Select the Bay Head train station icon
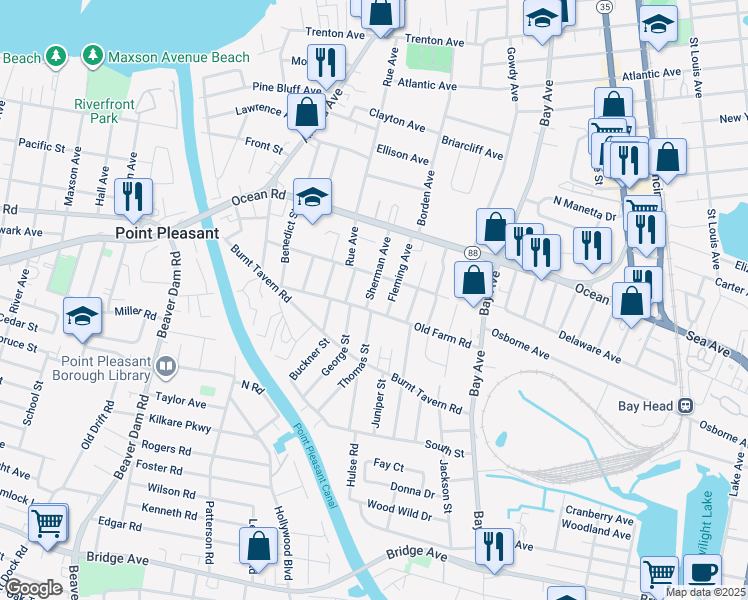The height and width of the screenshot is (600, 748). pos(686,405)
